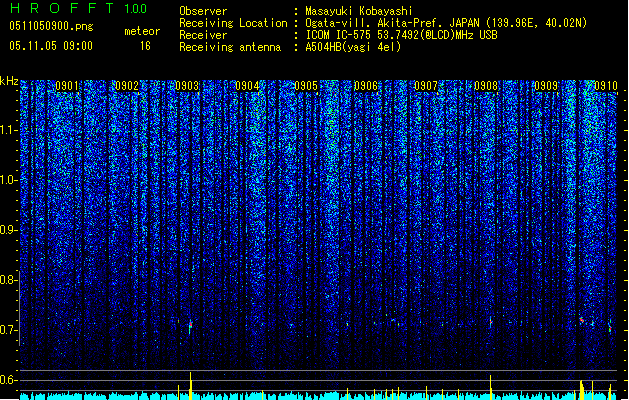Click the ICOM IC-575 53.7492 MHz receiver text
This screenshot has width=629, height=400.
tap(402, 35)
